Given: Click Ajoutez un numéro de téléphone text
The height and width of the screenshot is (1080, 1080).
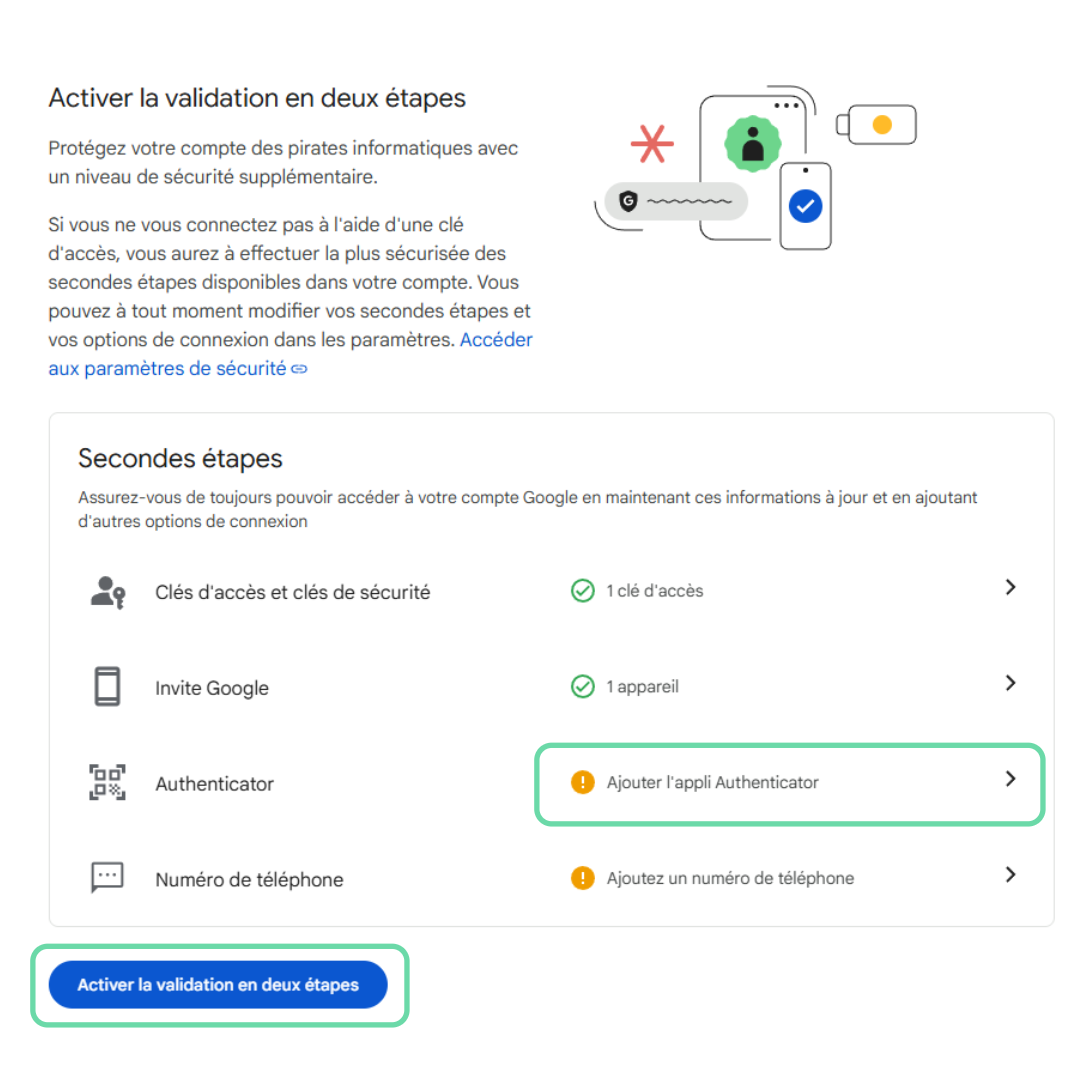Looking at the screenshot, I should (x=730, y=878).
